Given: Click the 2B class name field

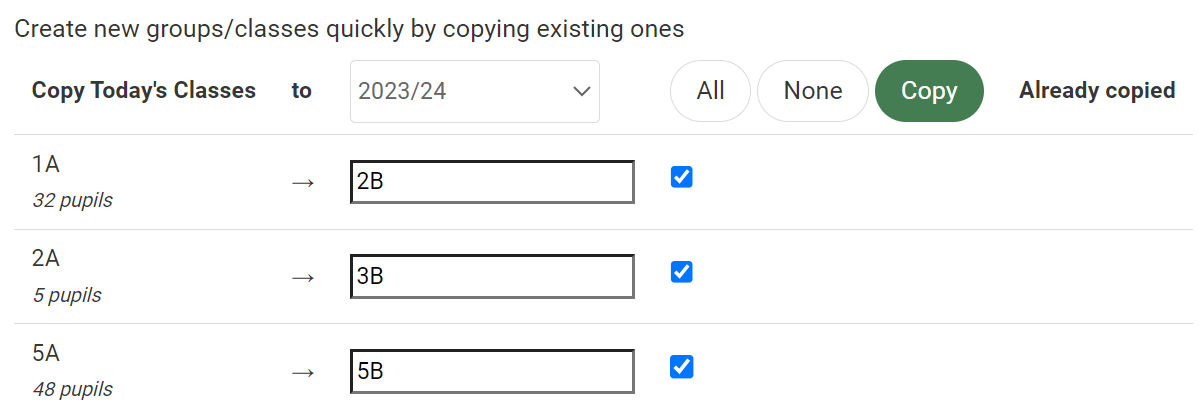Looking at the screenshot, I should coord(492,182).
